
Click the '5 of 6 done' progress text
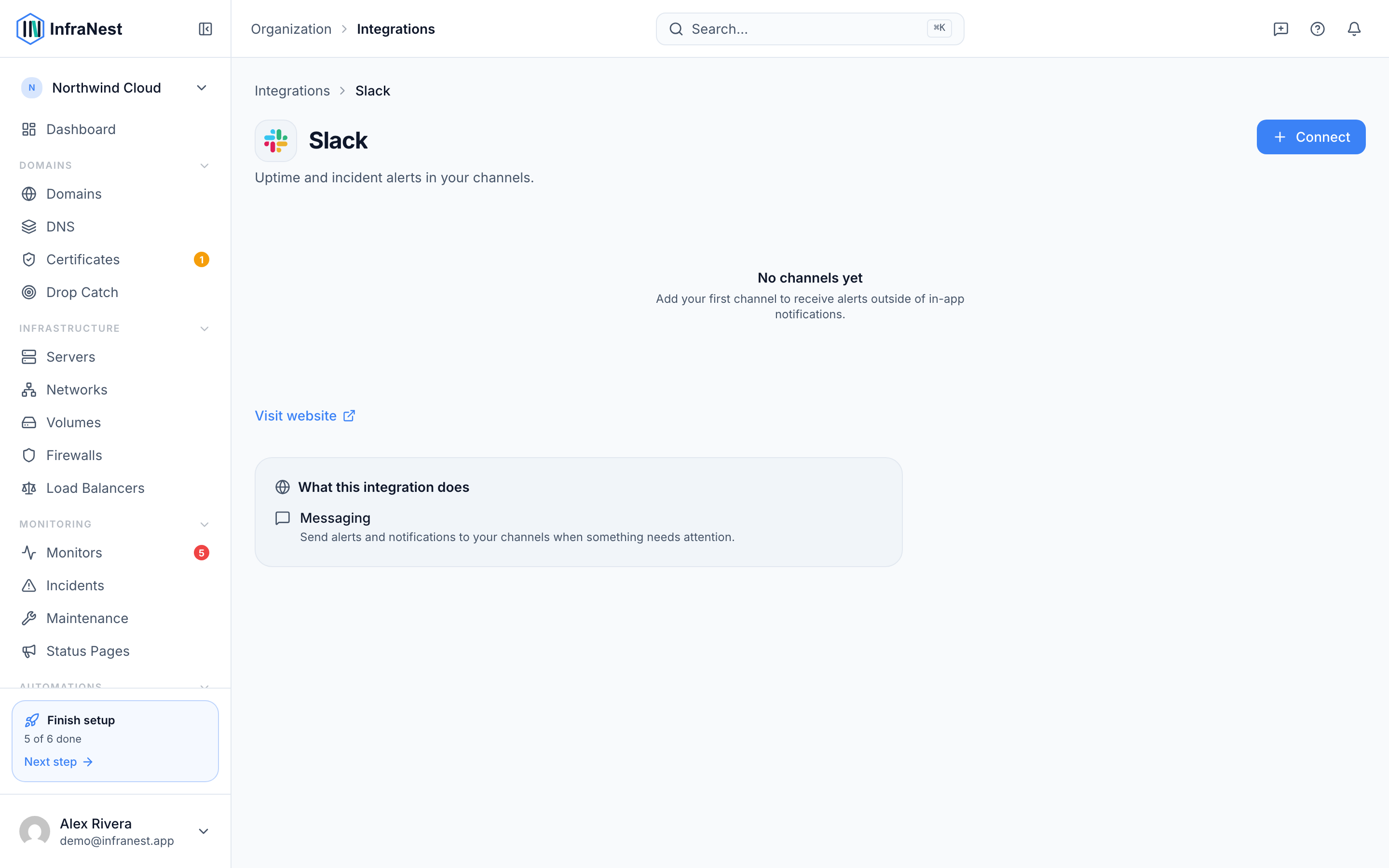click(x=53, y=739)
